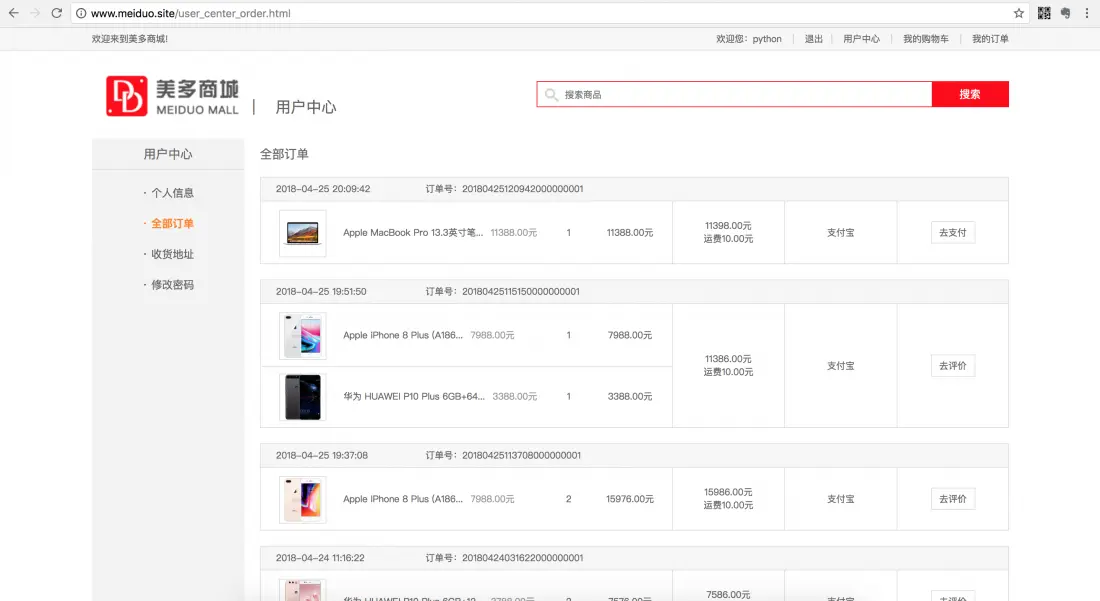This screenshot has height=601, width=1100.
Task: Reload the page with the refresh icon
Action: click(57, 13)
